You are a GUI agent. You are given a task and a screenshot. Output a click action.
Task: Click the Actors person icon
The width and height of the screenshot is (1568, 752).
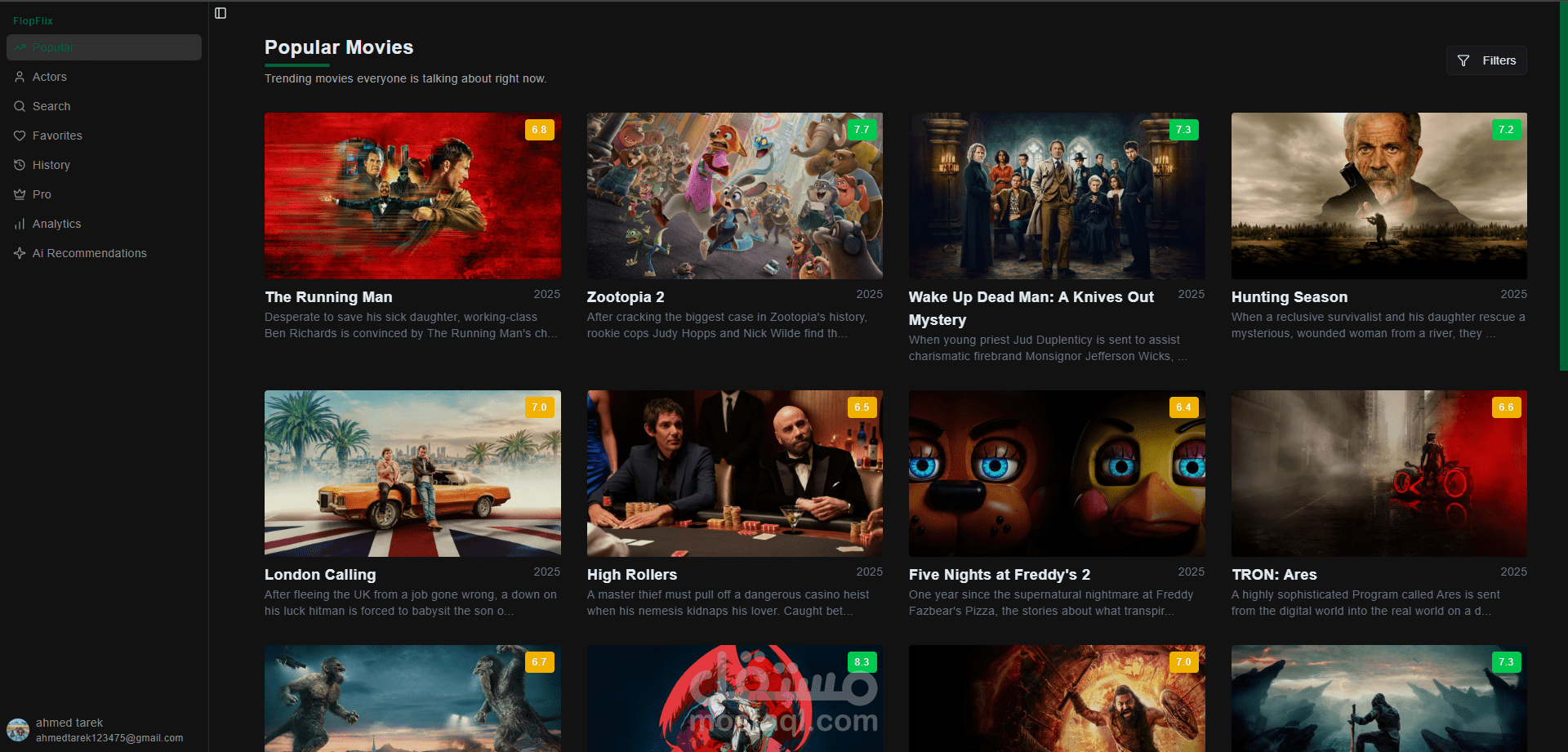(x=20, y=77)
